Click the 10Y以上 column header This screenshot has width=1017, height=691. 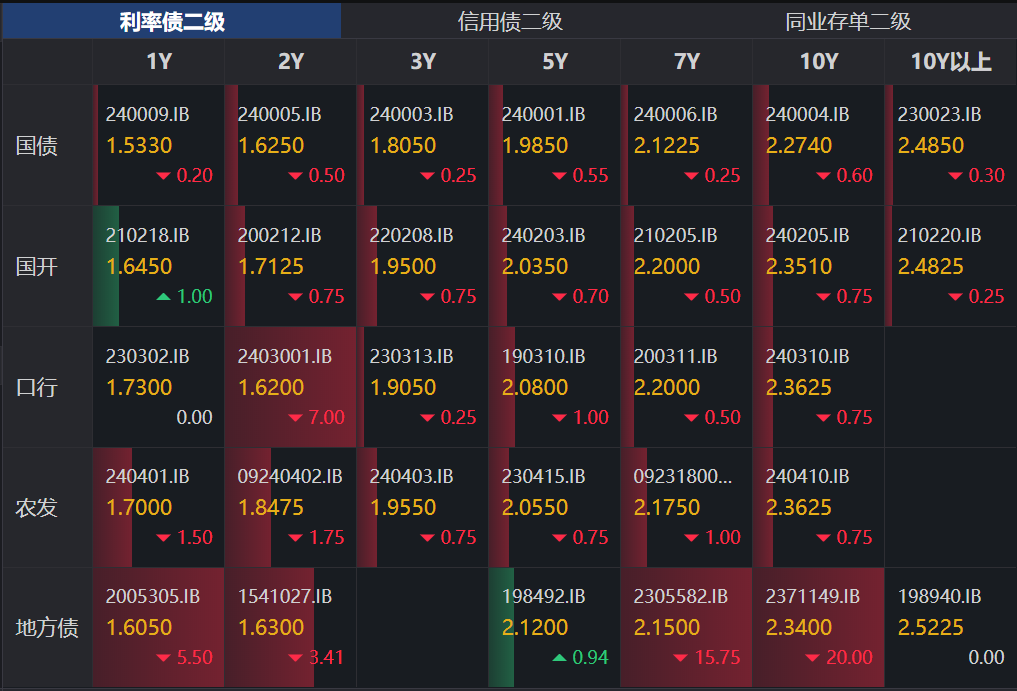[x=950, y=62]
